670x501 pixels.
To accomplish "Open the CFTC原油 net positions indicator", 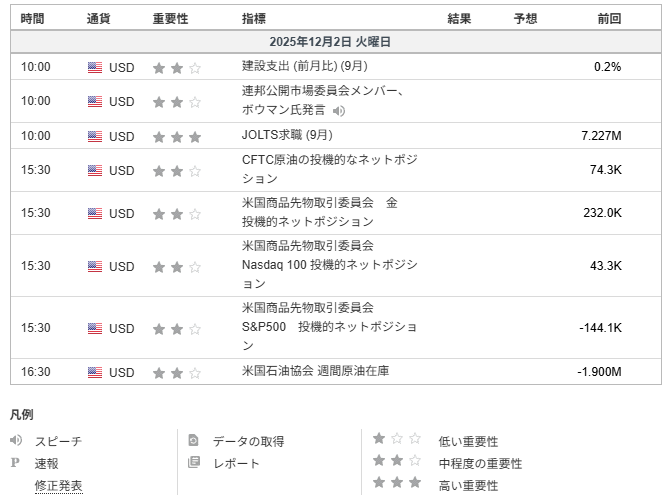I will coord(330,170).
